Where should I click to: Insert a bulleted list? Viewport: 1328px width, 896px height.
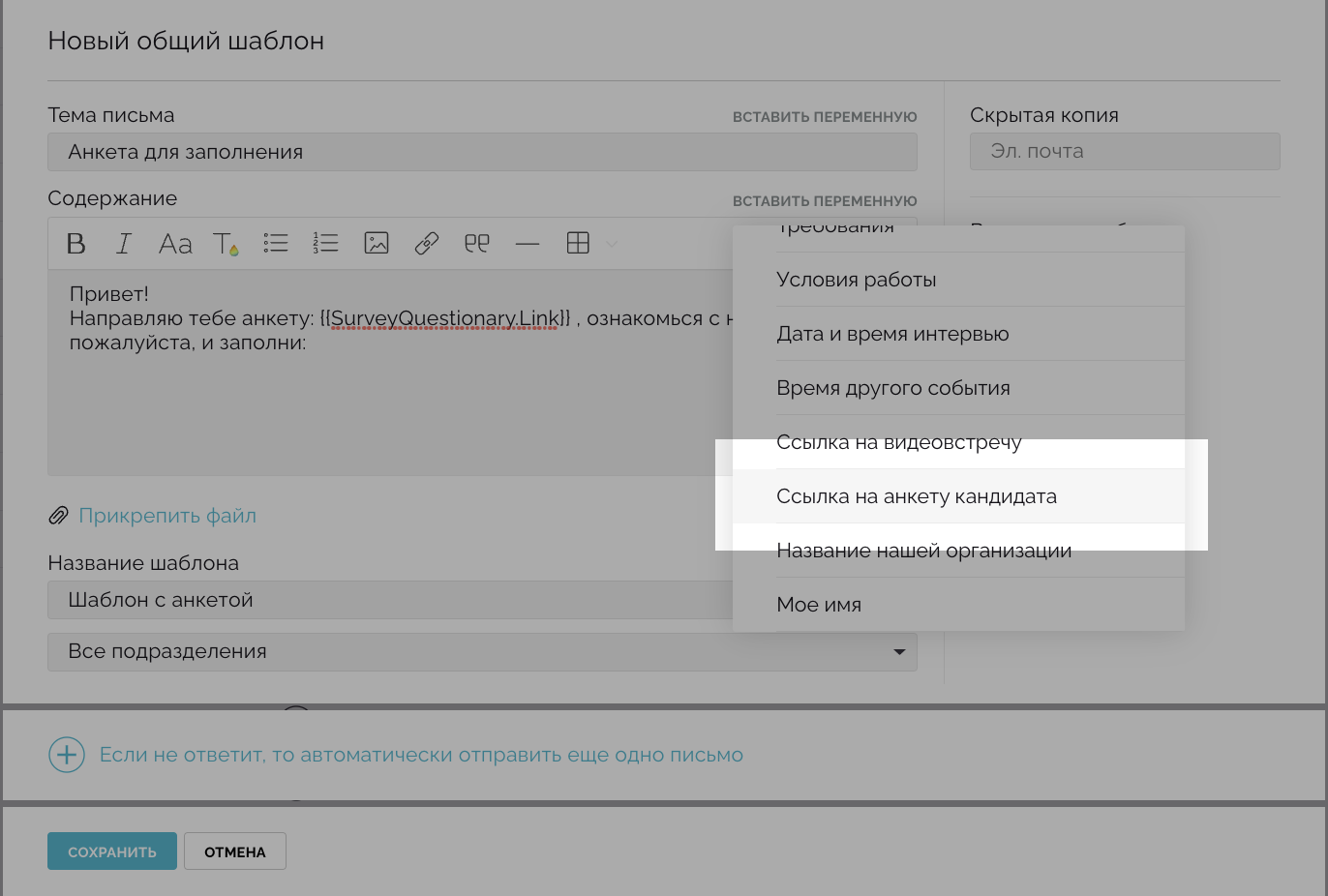pos(276,244)
